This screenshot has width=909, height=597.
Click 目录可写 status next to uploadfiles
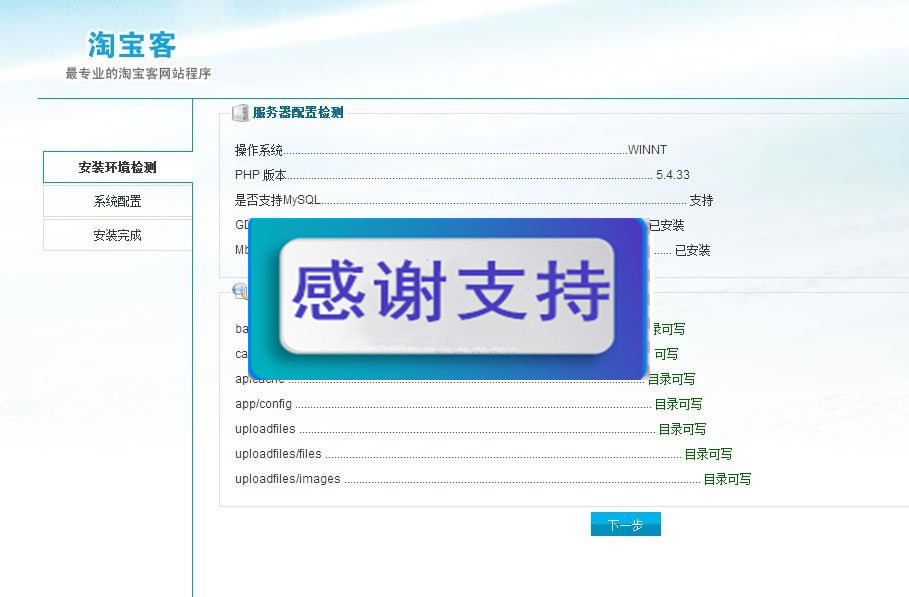[682, 429]
